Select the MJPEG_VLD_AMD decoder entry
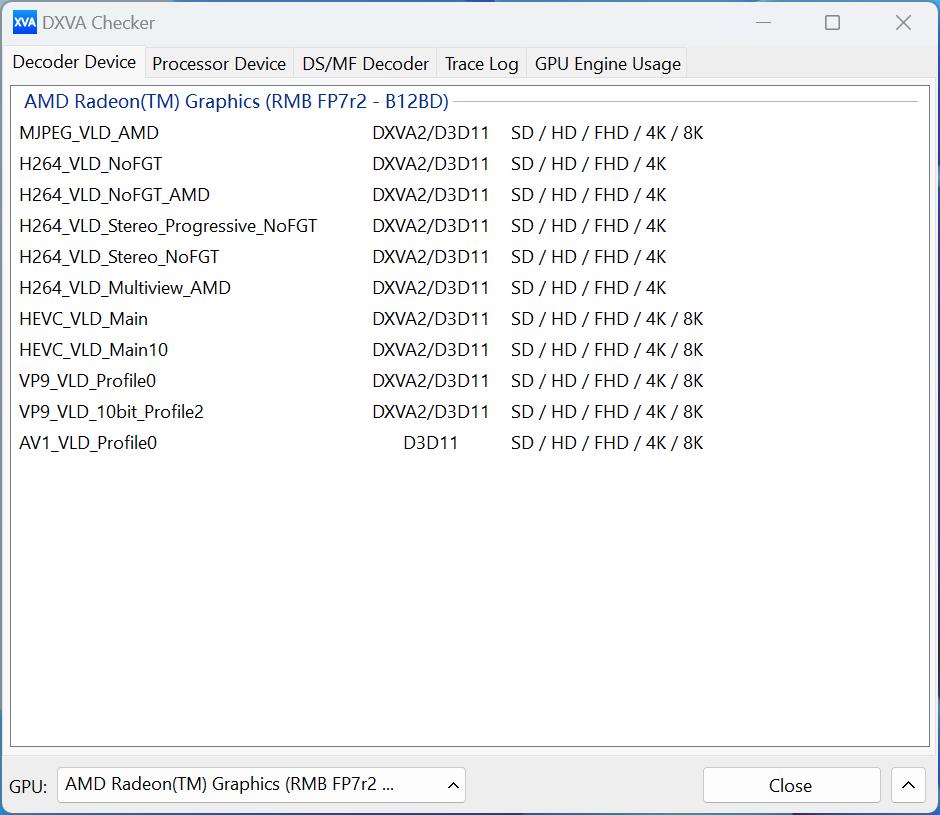This screenshot has width=940, height=815. 89,133
